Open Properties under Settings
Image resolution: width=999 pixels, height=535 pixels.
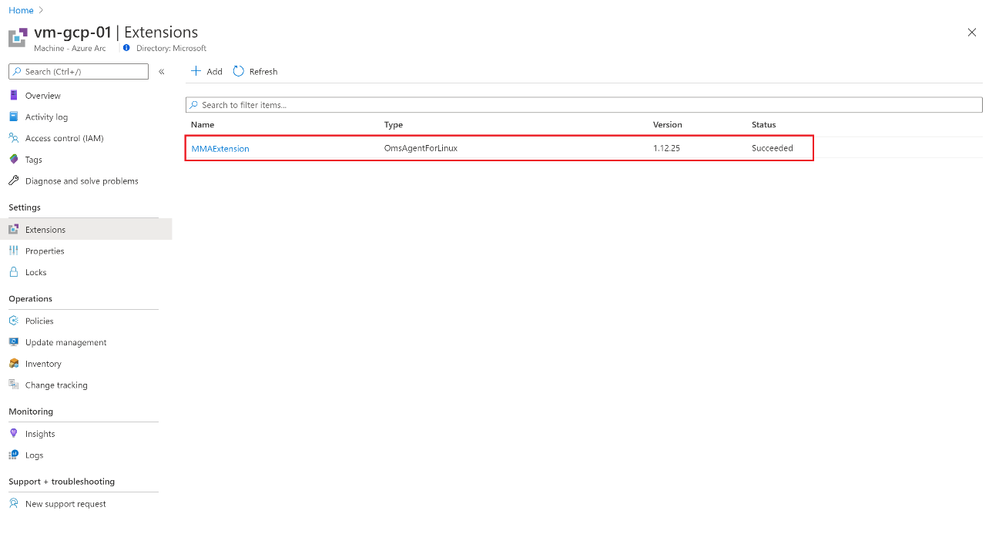coord(45,251)
